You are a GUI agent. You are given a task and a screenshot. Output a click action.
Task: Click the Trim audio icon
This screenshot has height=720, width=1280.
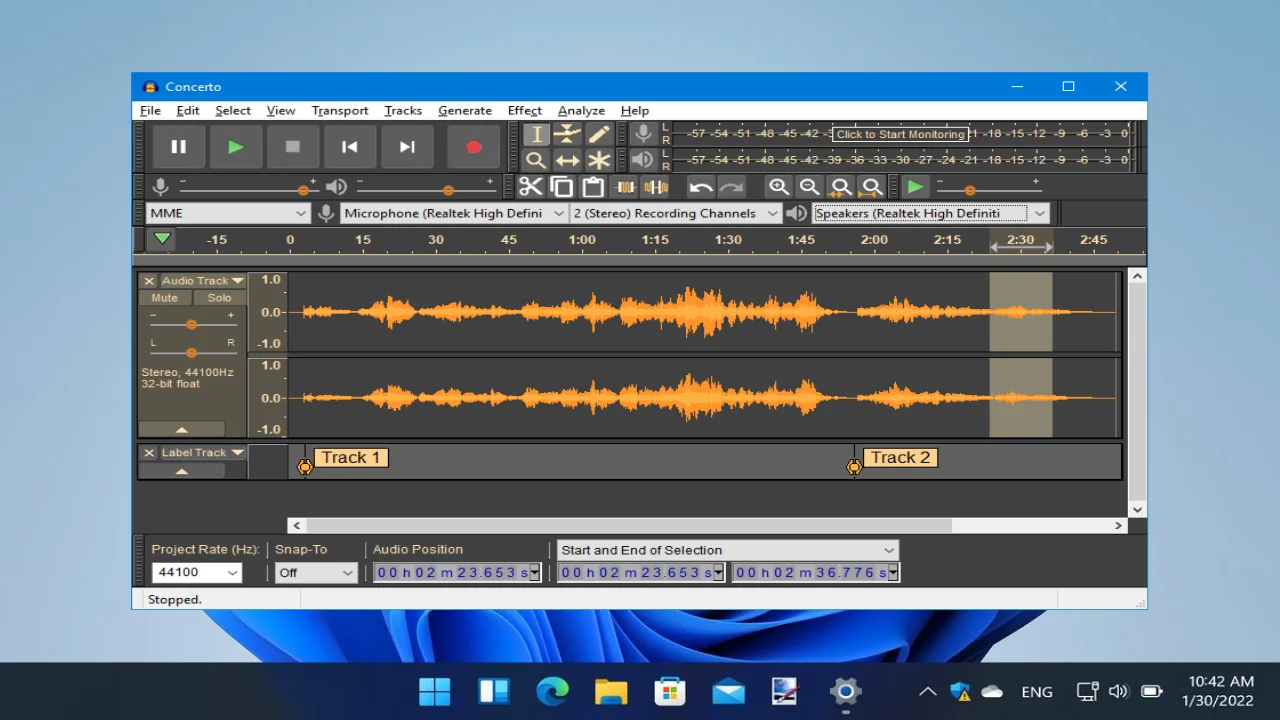[x=625, y=187]
